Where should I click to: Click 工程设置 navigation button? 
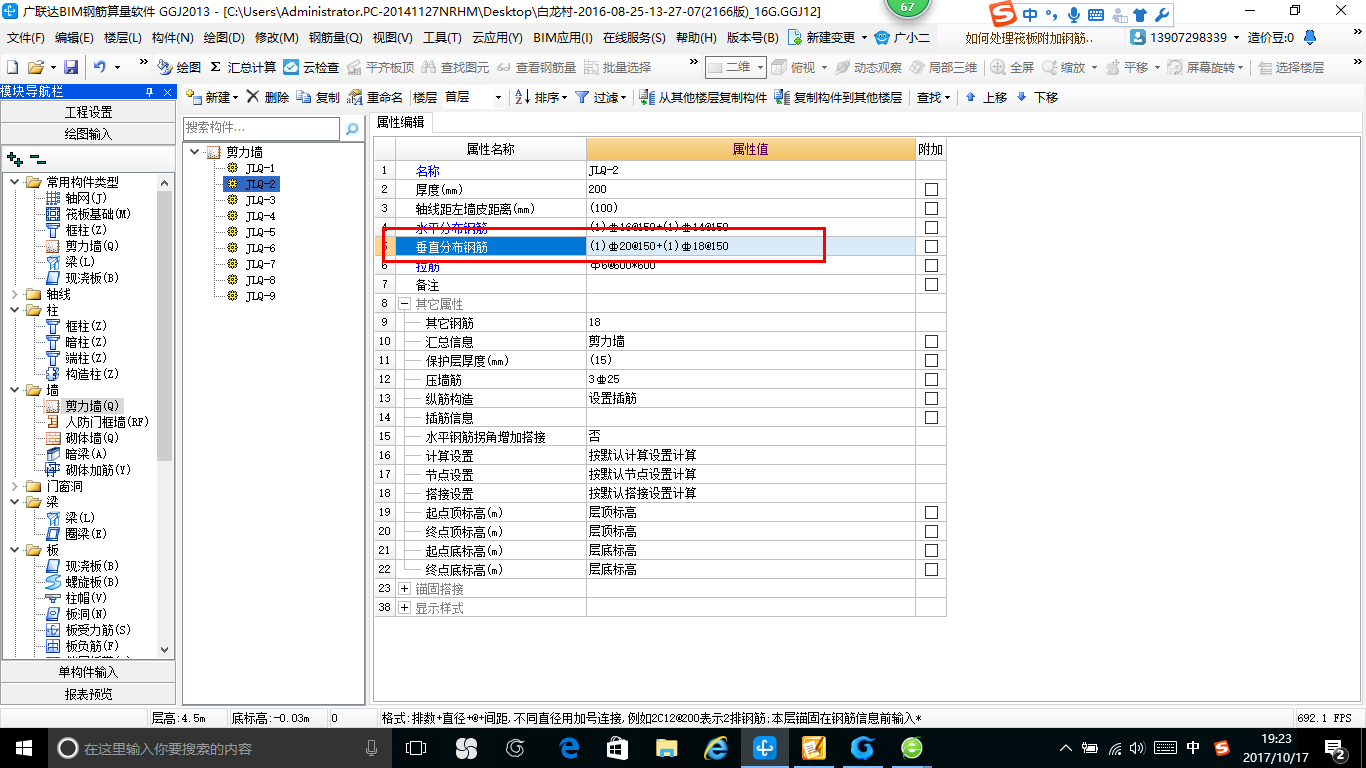[x=88, y=112]
